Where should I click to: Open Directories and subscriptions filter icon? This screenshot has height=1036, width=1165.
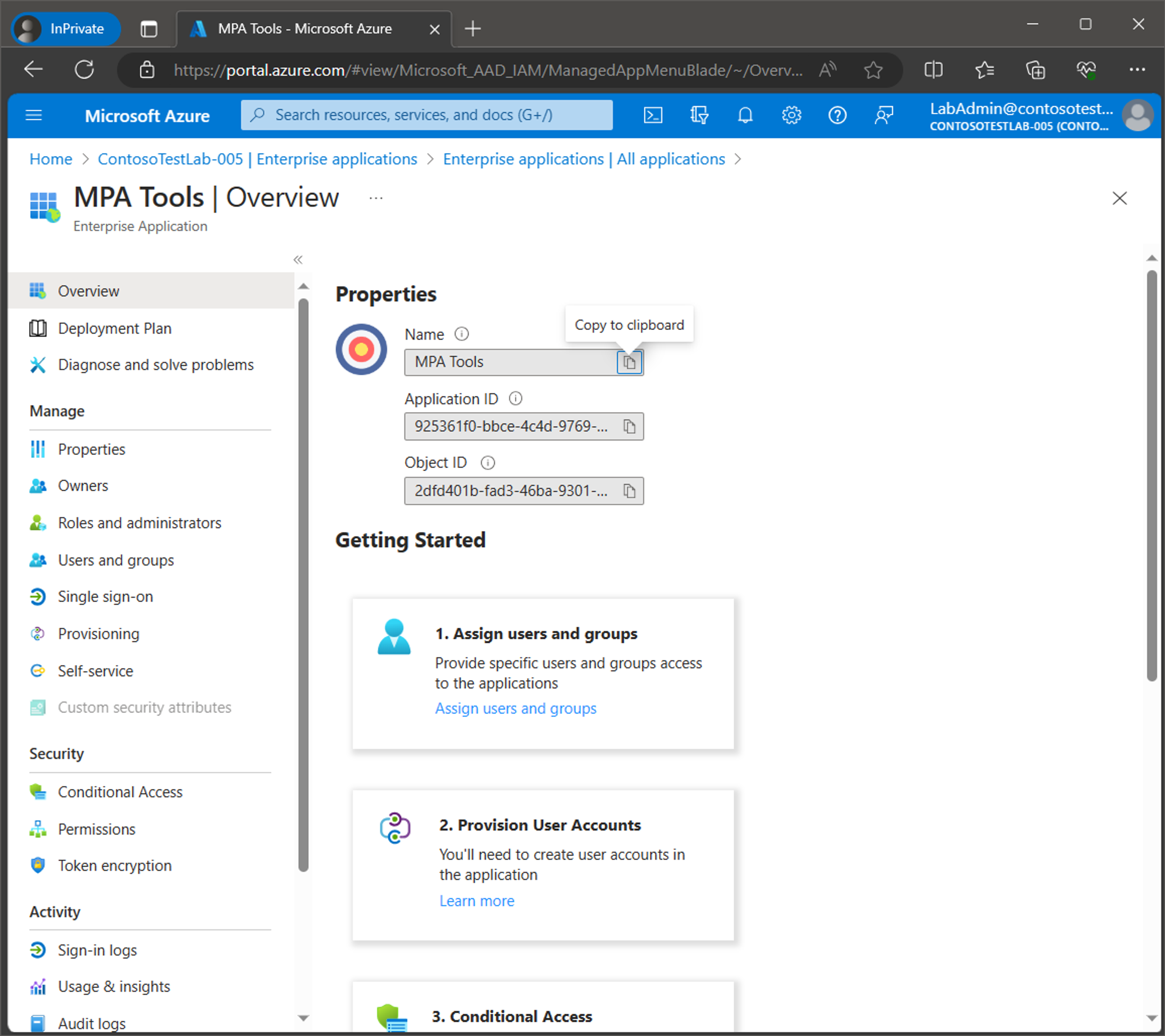tap(699, 116)
